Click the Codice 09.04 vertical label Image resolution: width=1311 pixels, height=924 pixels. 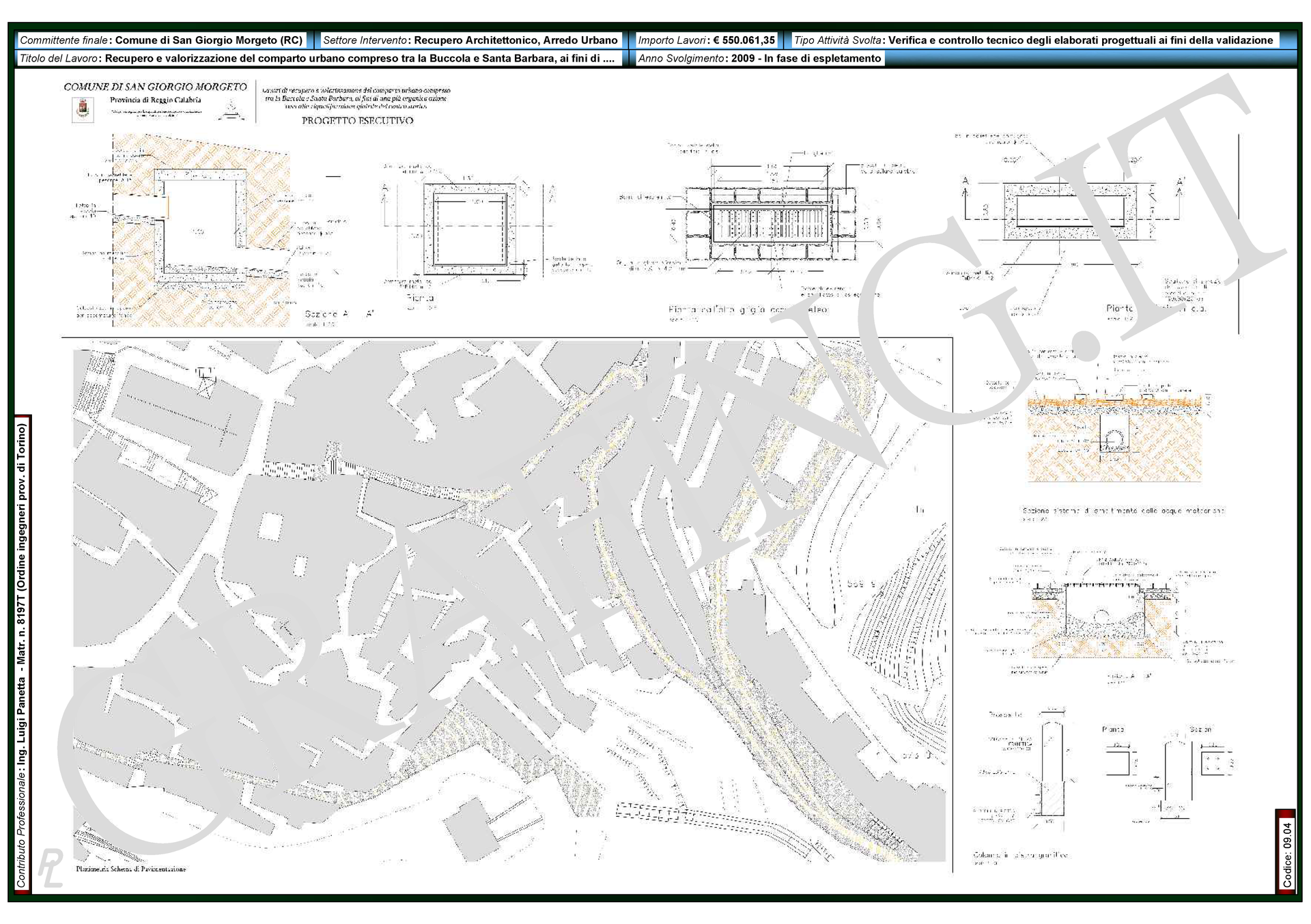pyautogui.click(x=1286, y=854)
